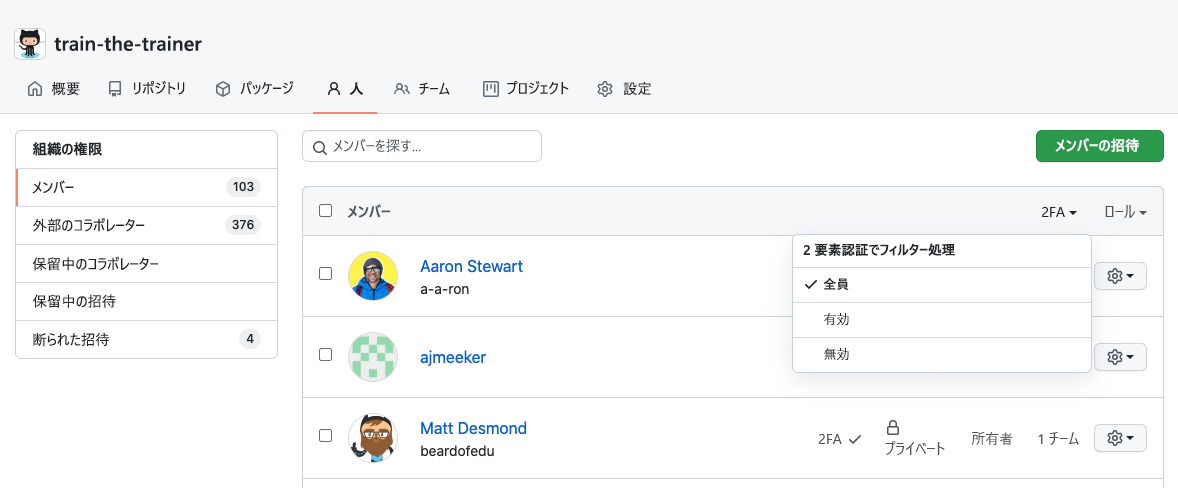Open the 設定 tab
This screenshot has height=488, width=1178.
tap(624, 89)
